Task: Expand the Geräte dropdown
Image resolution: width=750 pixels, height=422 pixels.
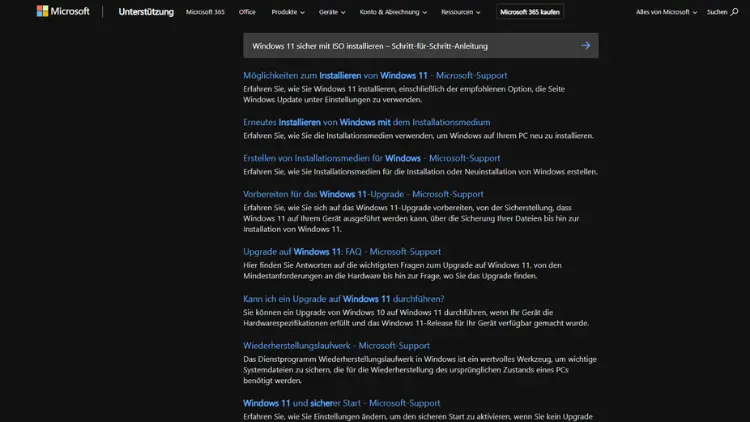Action: [331, 12]
